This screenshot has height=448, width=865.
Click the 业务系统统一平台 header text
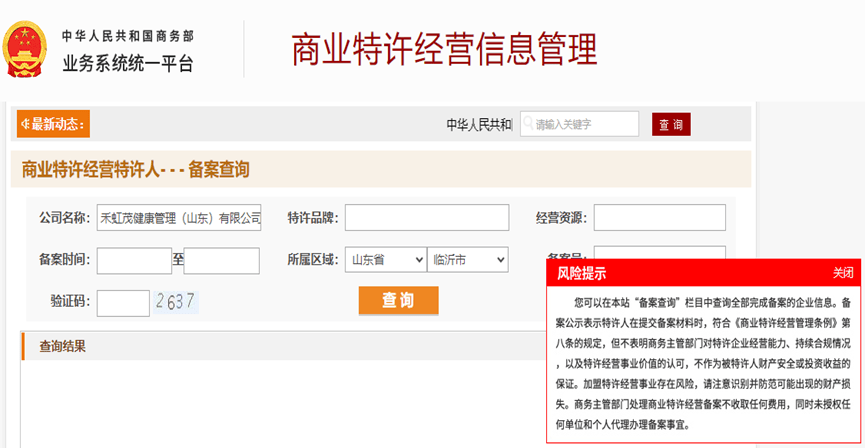click(128, 64)
